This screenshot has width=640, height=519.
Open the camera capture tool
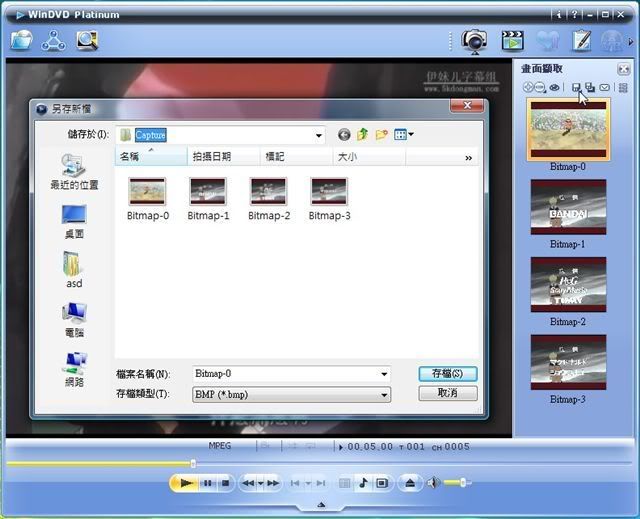pyautogui.click(x=474, y=41)
